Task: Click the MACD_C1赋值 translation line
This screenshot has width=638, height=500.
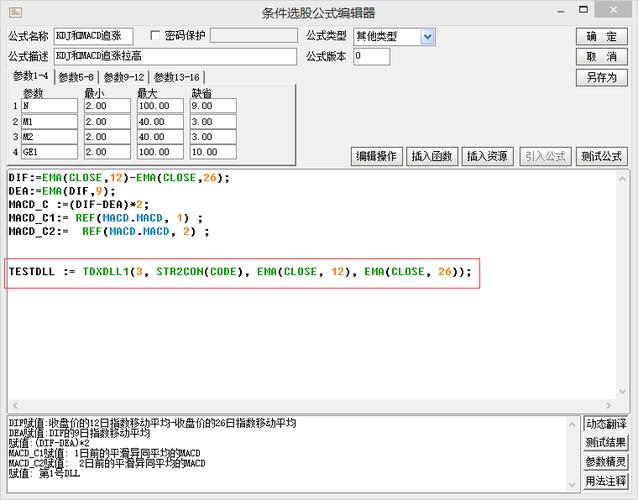Action: pyautogui.click(x=104, y=453)
